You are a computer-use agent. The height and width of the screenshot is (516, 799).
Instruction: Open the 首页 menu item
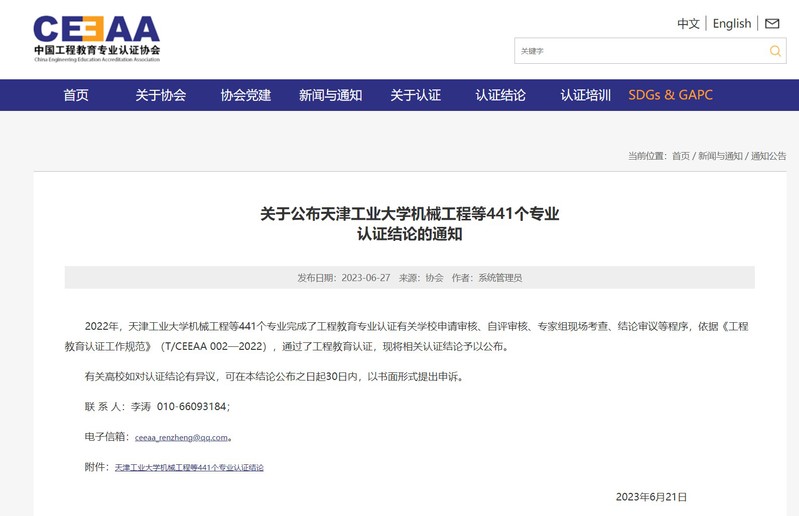point(76,95)
